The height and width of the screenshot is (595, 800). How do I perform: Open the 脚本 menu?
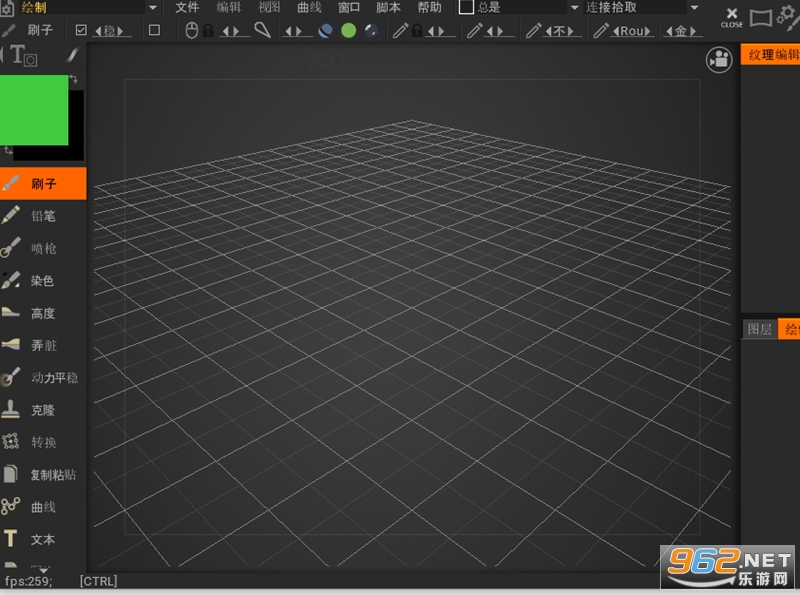click(x=388, y=7)
